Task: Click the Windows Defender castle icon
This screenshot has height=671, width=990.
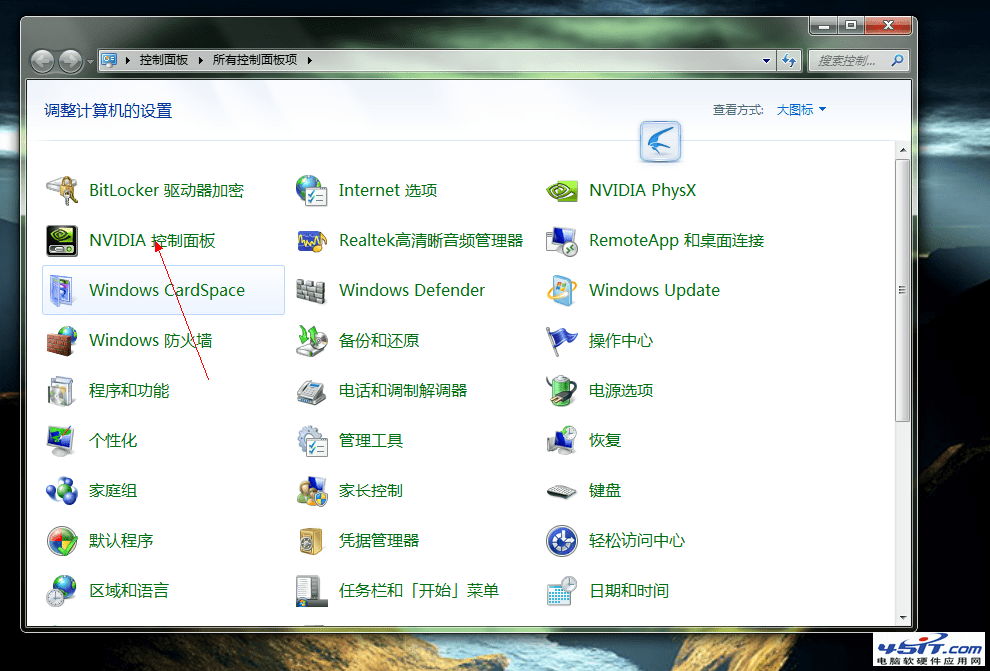Action: tap(312, 290)
